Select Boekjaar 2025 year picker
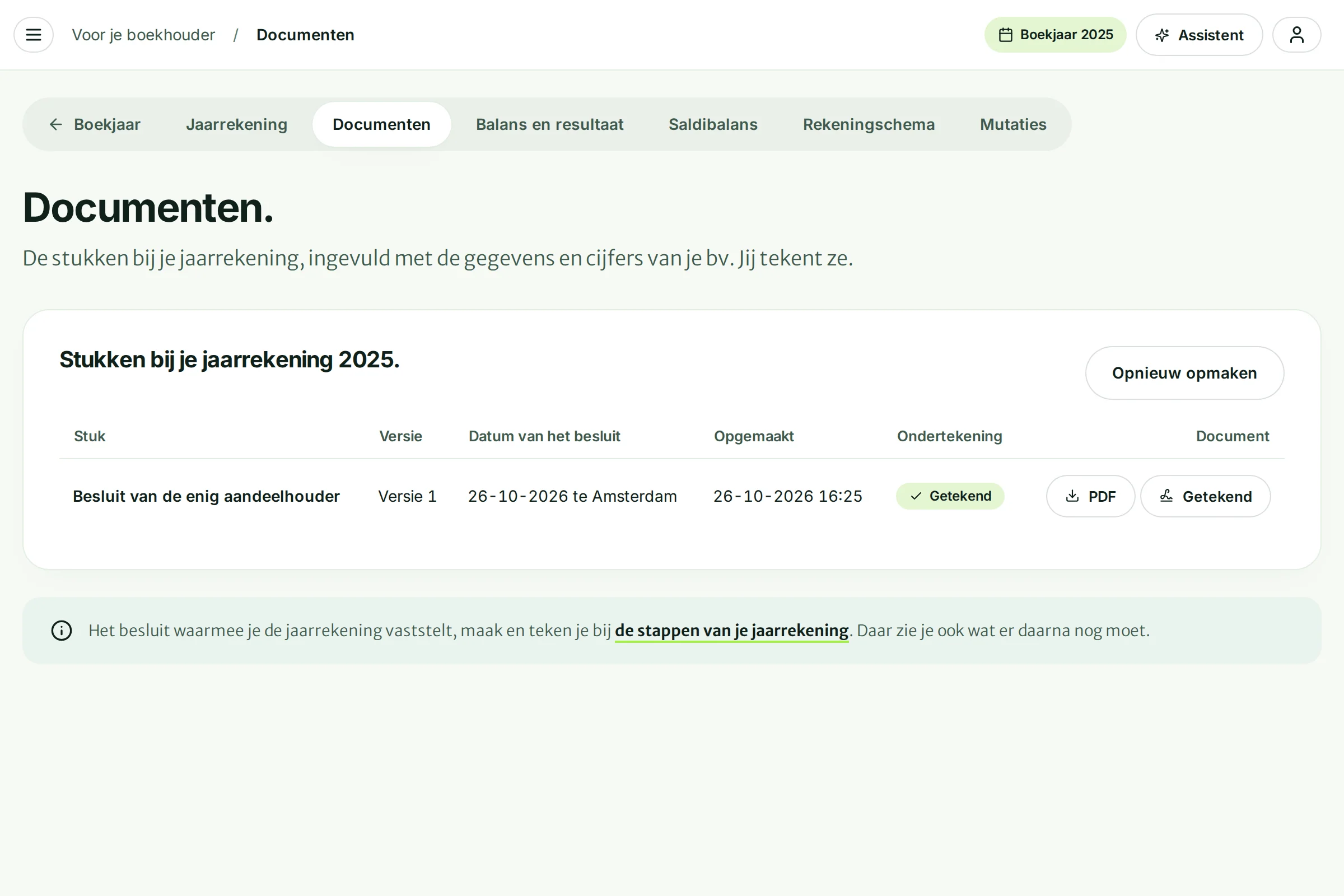Screen dimensions: 1344x896 pyautogui.click(x=1055, y=35)
